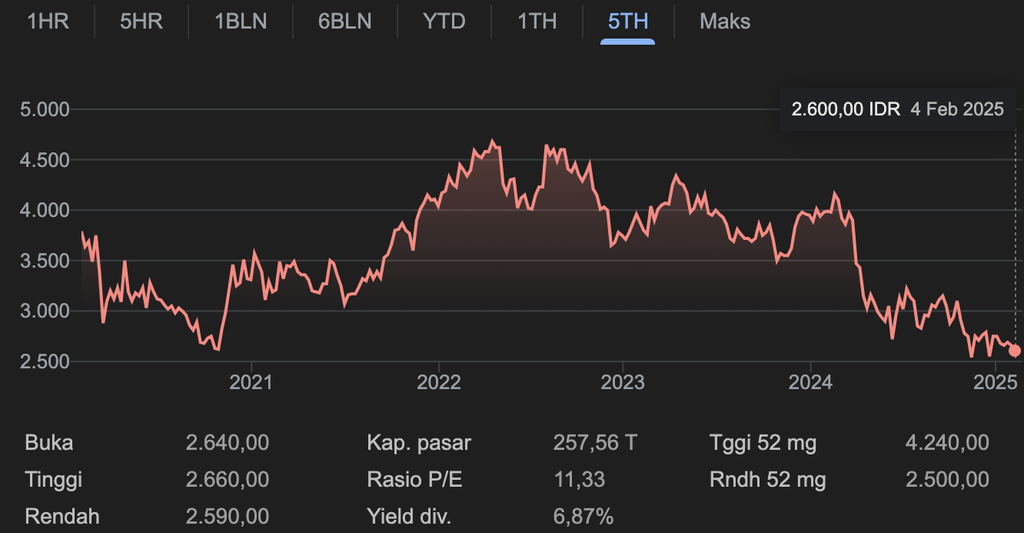This screenshot has height=533, width=1024.
Task: Select the 1HR time range tab
Action: click(x=48, y=21)
